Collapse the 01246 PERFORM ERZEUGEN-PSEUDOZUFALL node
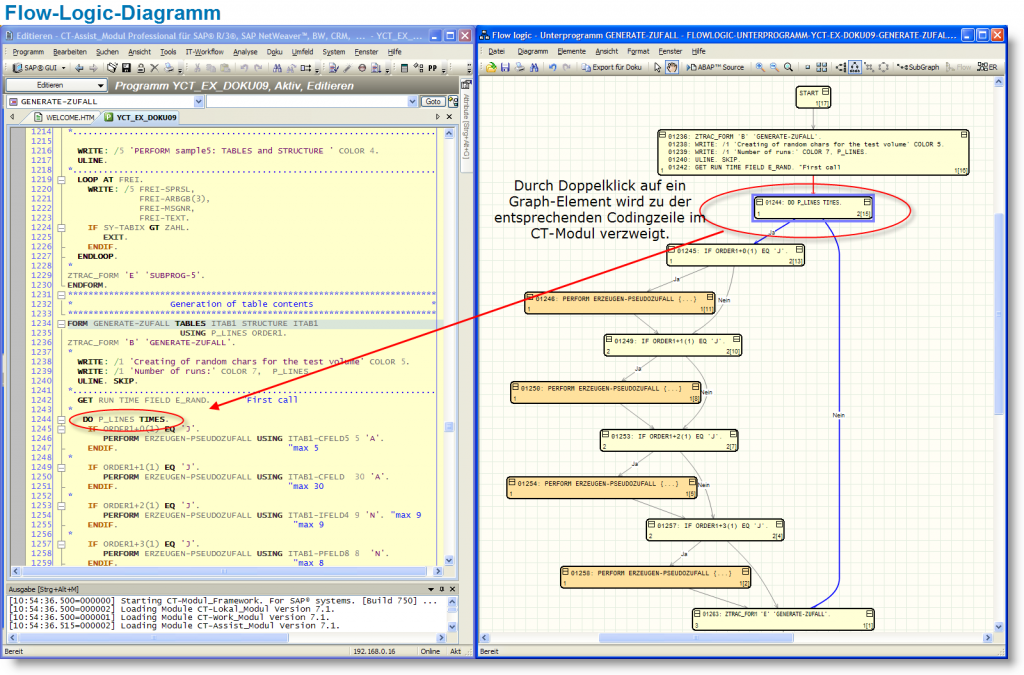The height and width of the screenshot is (675, 1024). click(528, 297)
